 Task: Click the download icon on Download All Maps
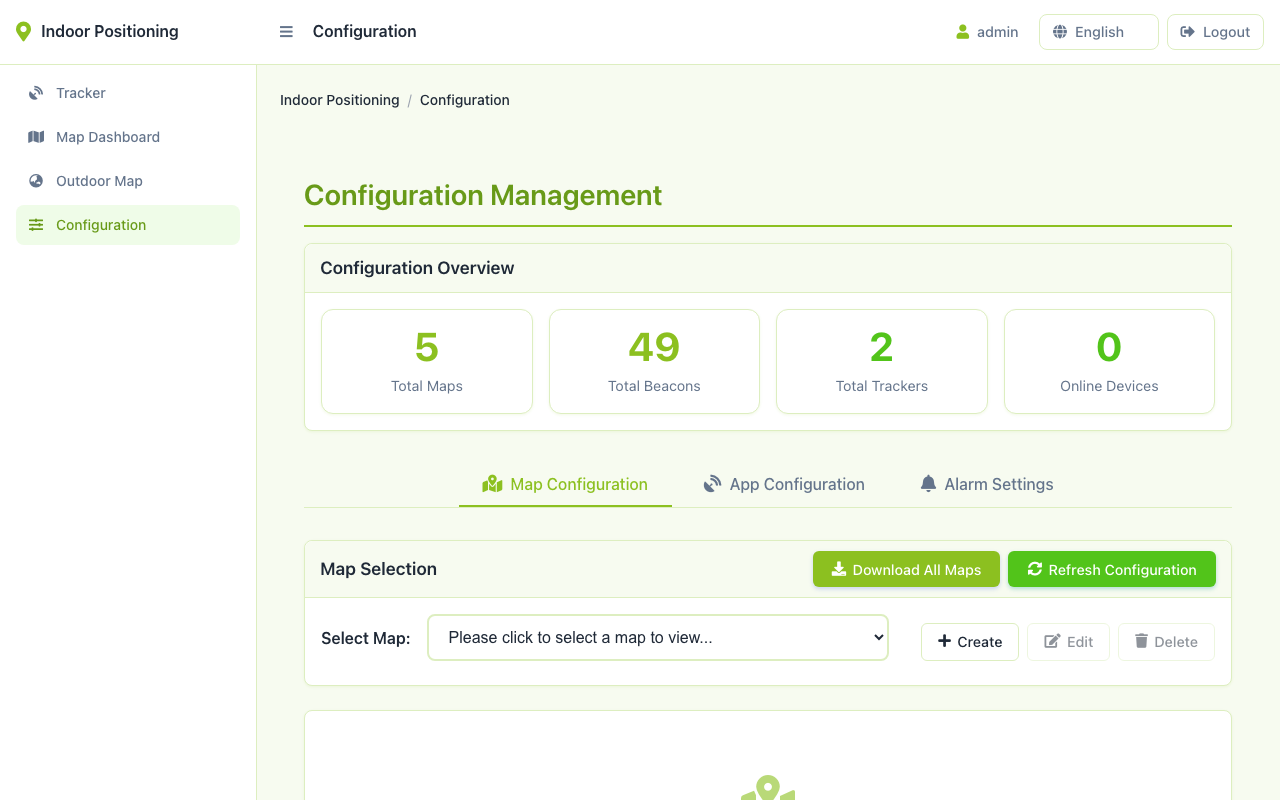[x=839, y=569]
